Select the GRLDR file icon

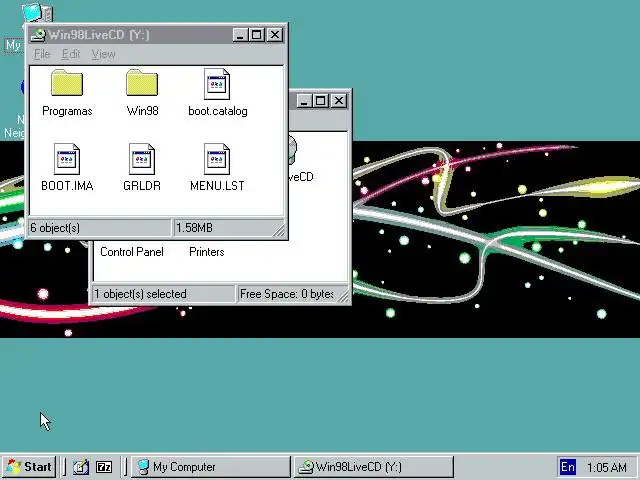142,159
